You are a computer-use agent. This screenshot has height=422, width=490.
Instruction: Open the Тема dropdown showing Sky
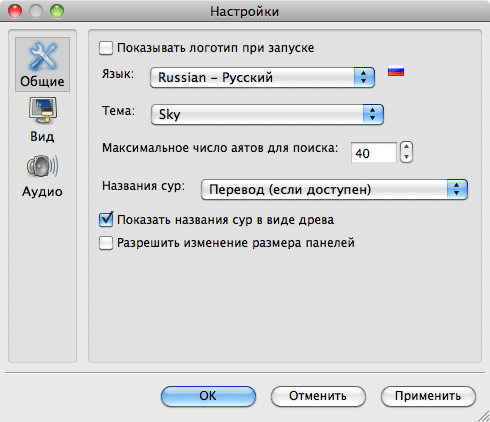tap(267, 114)
